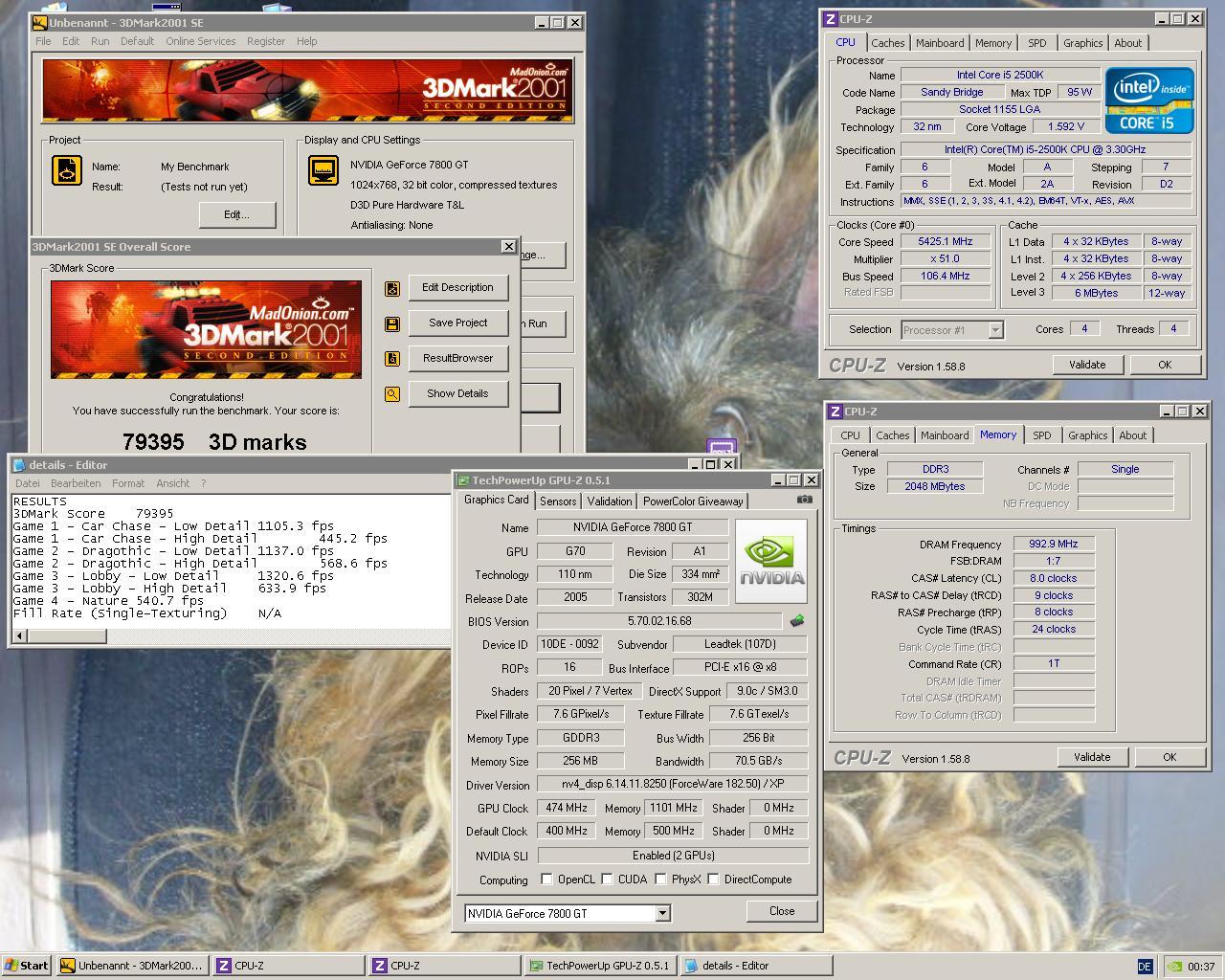Click the NVIDIA tray icon
Screen dimensions: 1225x980
coord(1172,966)
